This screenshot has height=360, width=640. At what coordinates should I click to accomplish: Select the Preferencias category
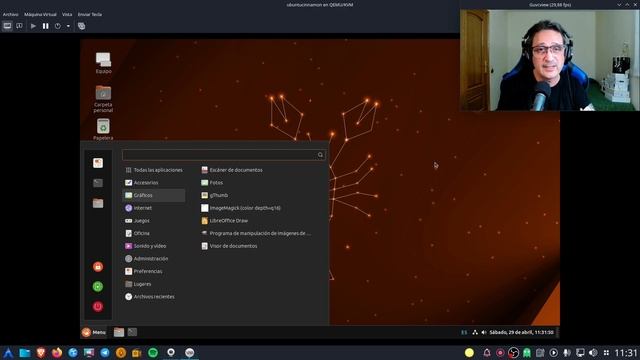point(154,271)
